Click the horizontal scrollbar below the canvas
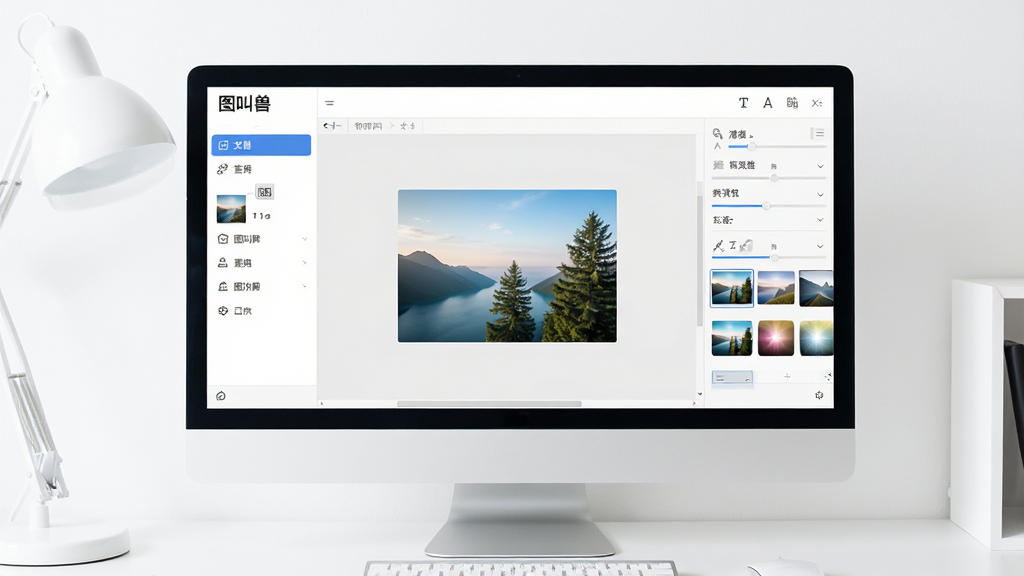 489,404
